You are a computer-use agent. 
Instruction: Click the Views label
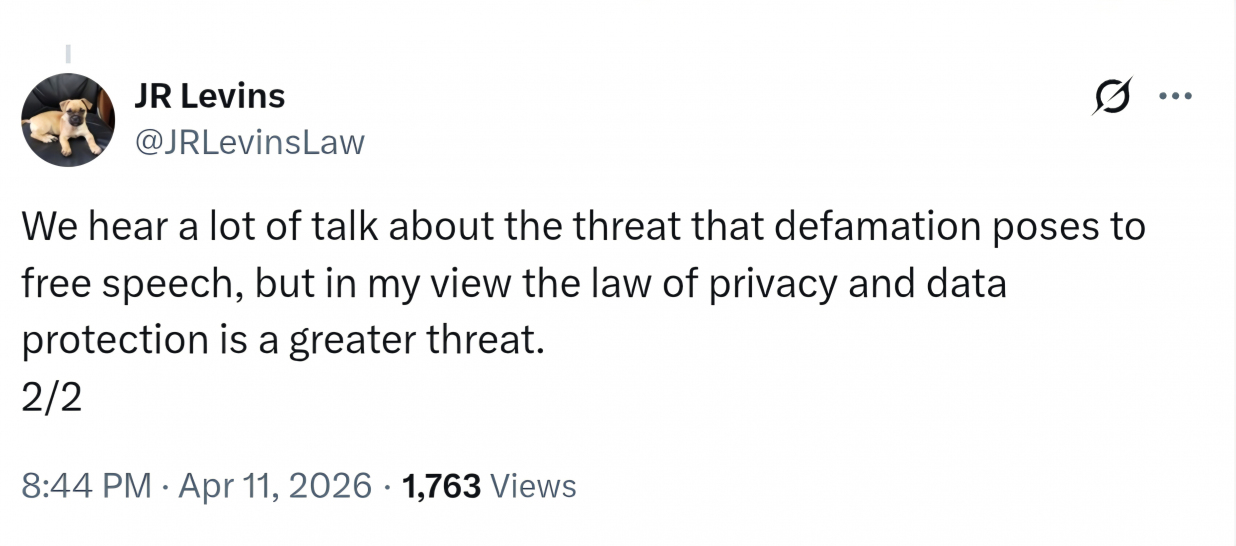(x=535, y=486)
